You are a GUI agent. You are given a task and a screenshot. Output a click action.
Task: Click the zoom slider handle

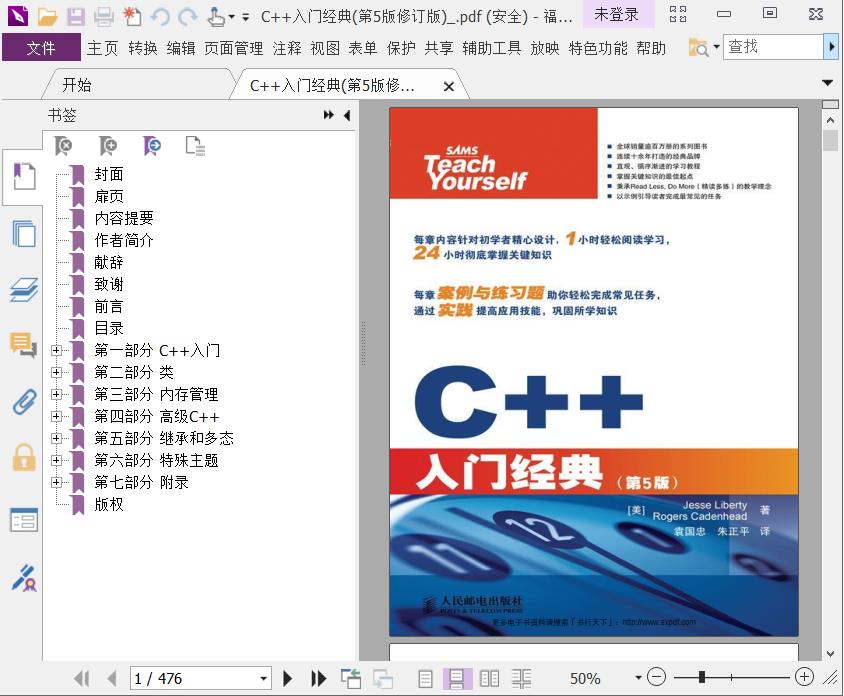click(702, 677)
